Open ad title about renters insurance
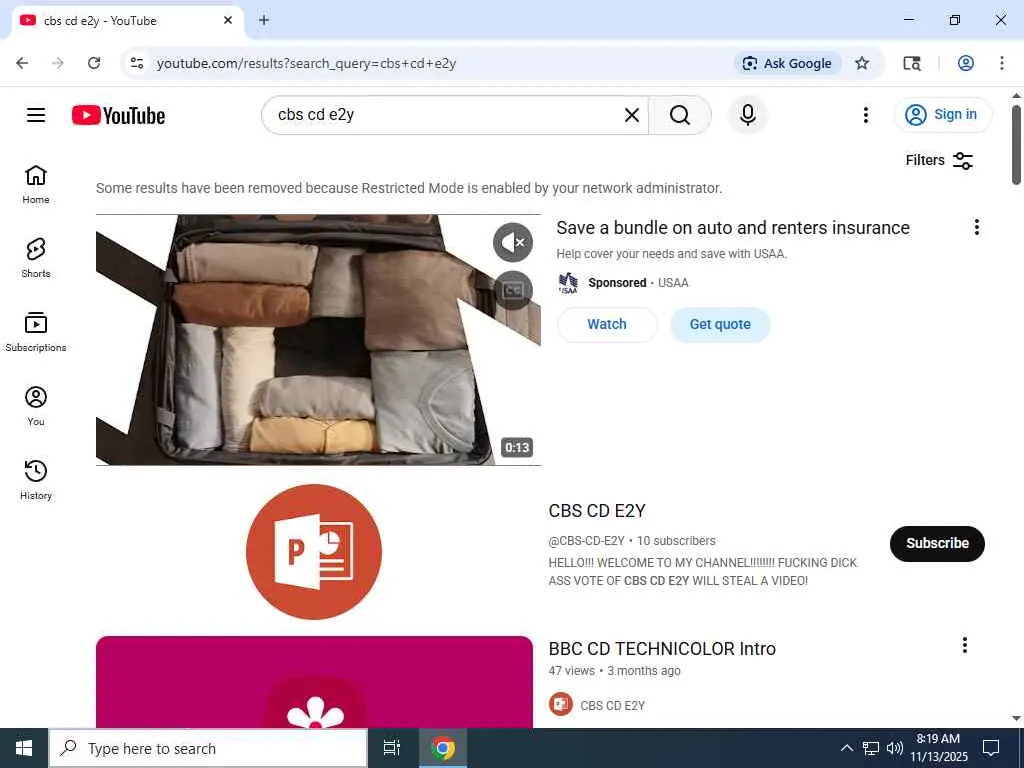 point(733,227)
